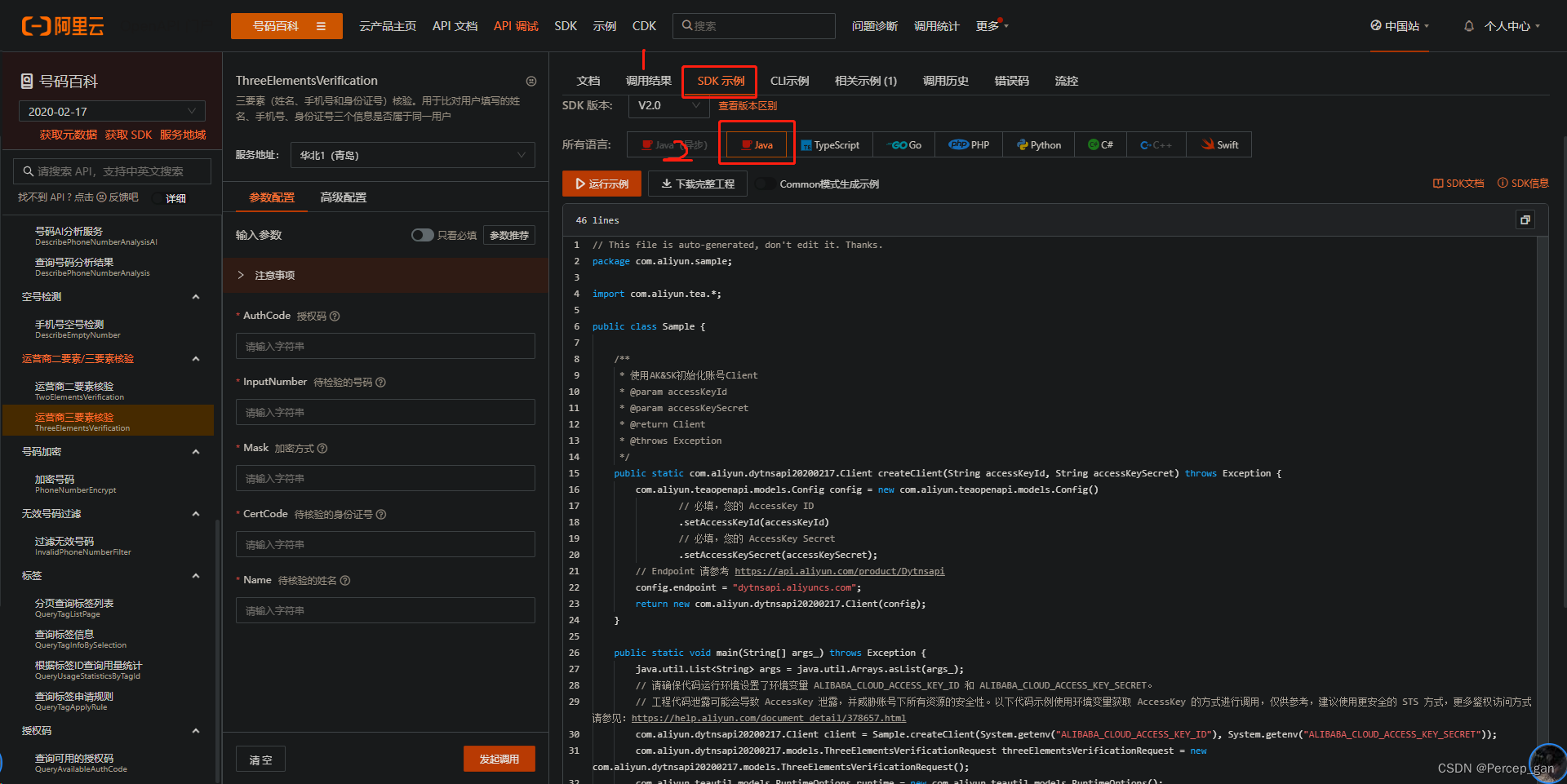Select the Java async language option
The height and width of the screenshot is (784, 1567).
coord(673,145)
